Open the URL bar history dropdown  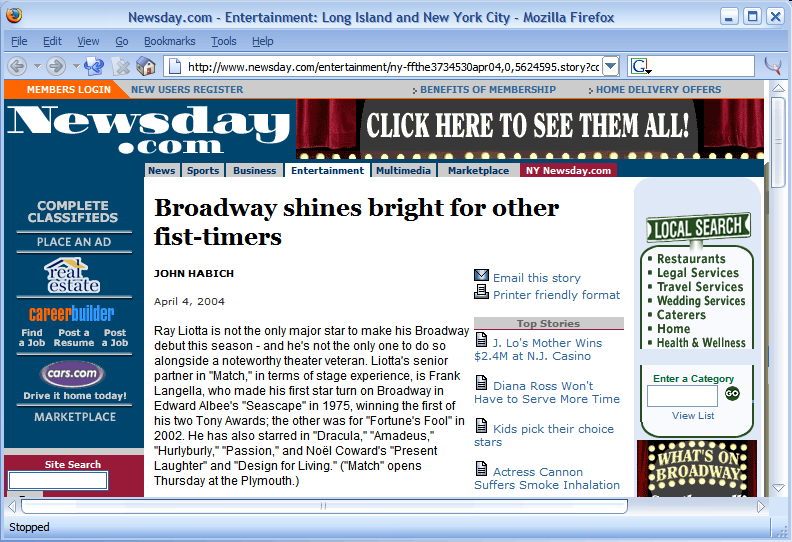pyautogui.click(x=611, y=66)
